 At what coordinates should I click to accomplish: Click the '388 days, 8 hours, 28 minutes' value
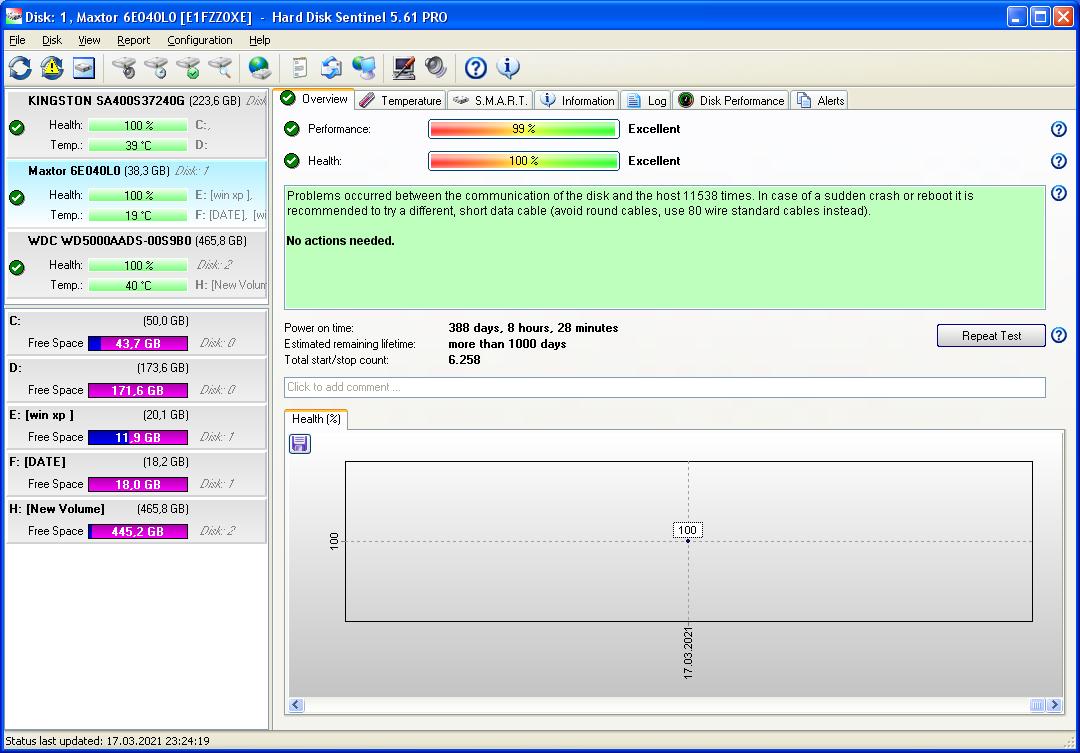tap(533, 328)
